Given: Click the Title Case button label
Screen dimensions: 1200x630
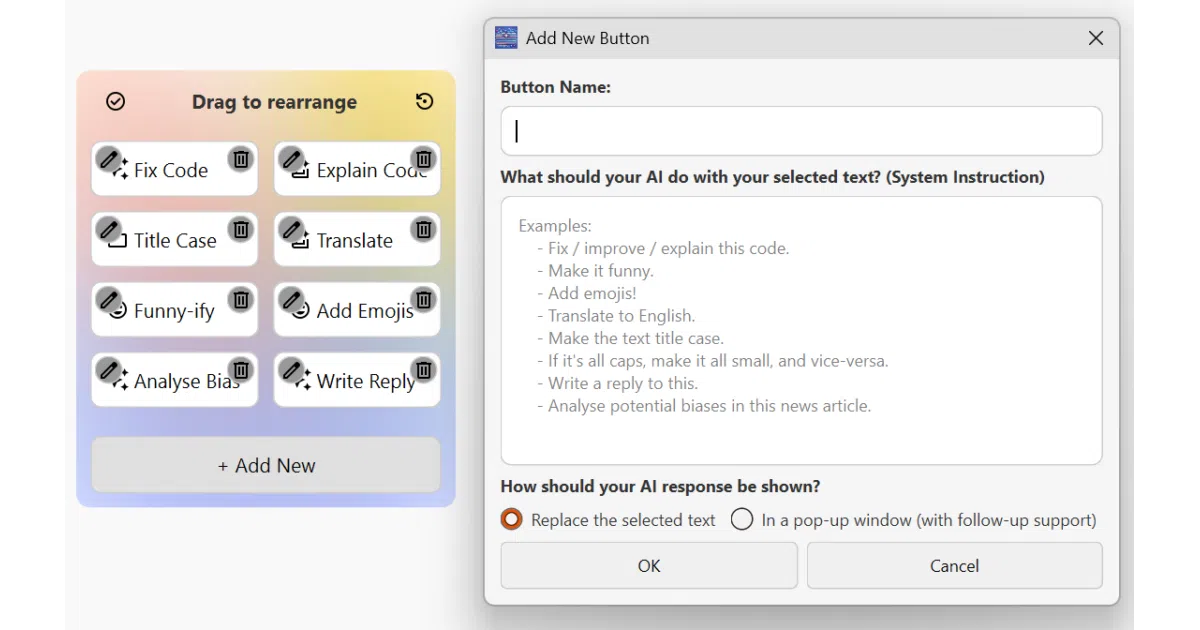Looking at the screenshot, I should tap(175, 241).
